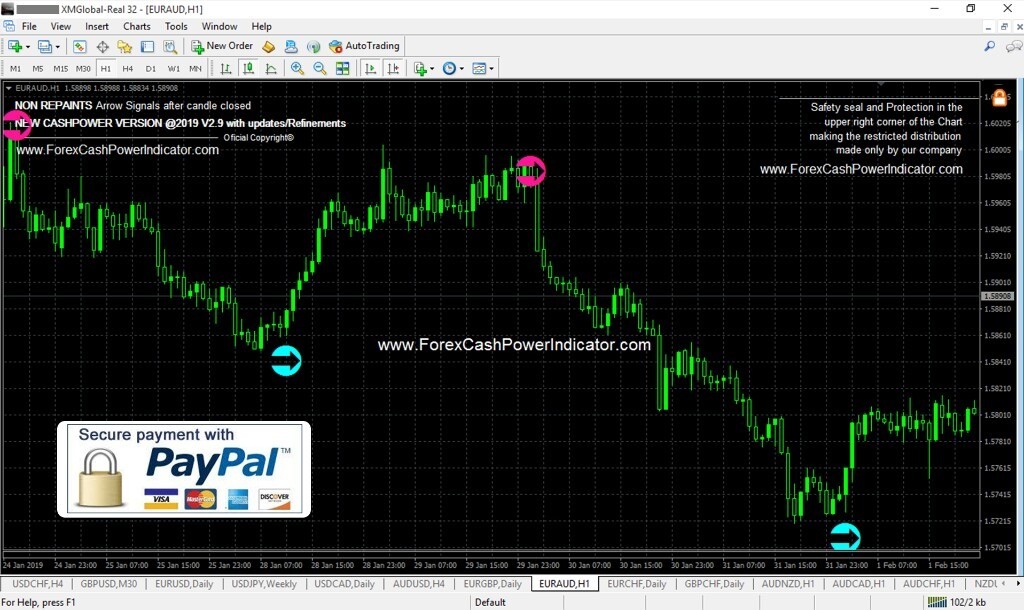Tile the chart windows
1024x610 pixels.
(x=342, y=69)
